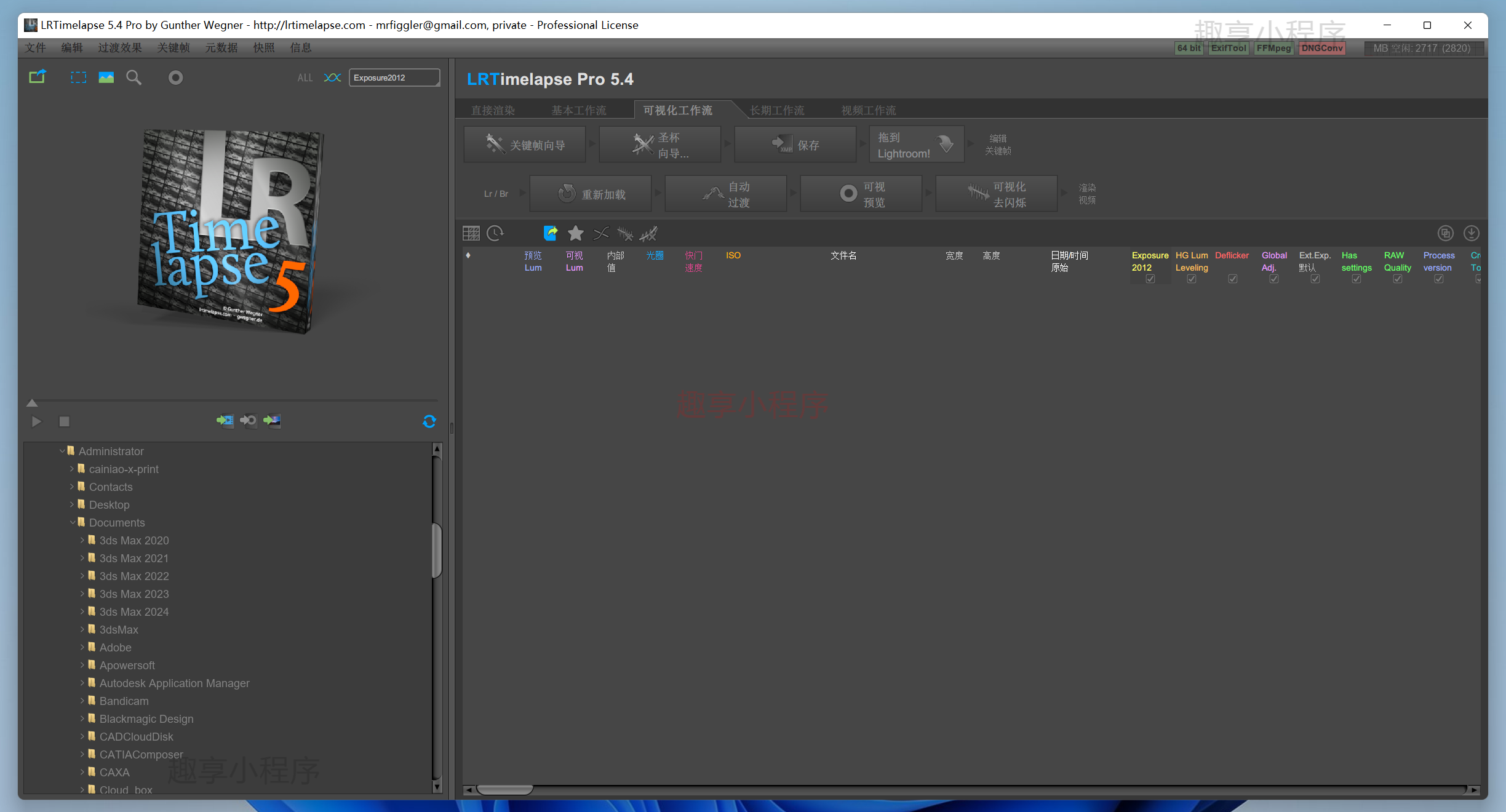Screen dimensions: 1506x812
Task: Click the 关键帧向导 button
Action: (525, 145)
